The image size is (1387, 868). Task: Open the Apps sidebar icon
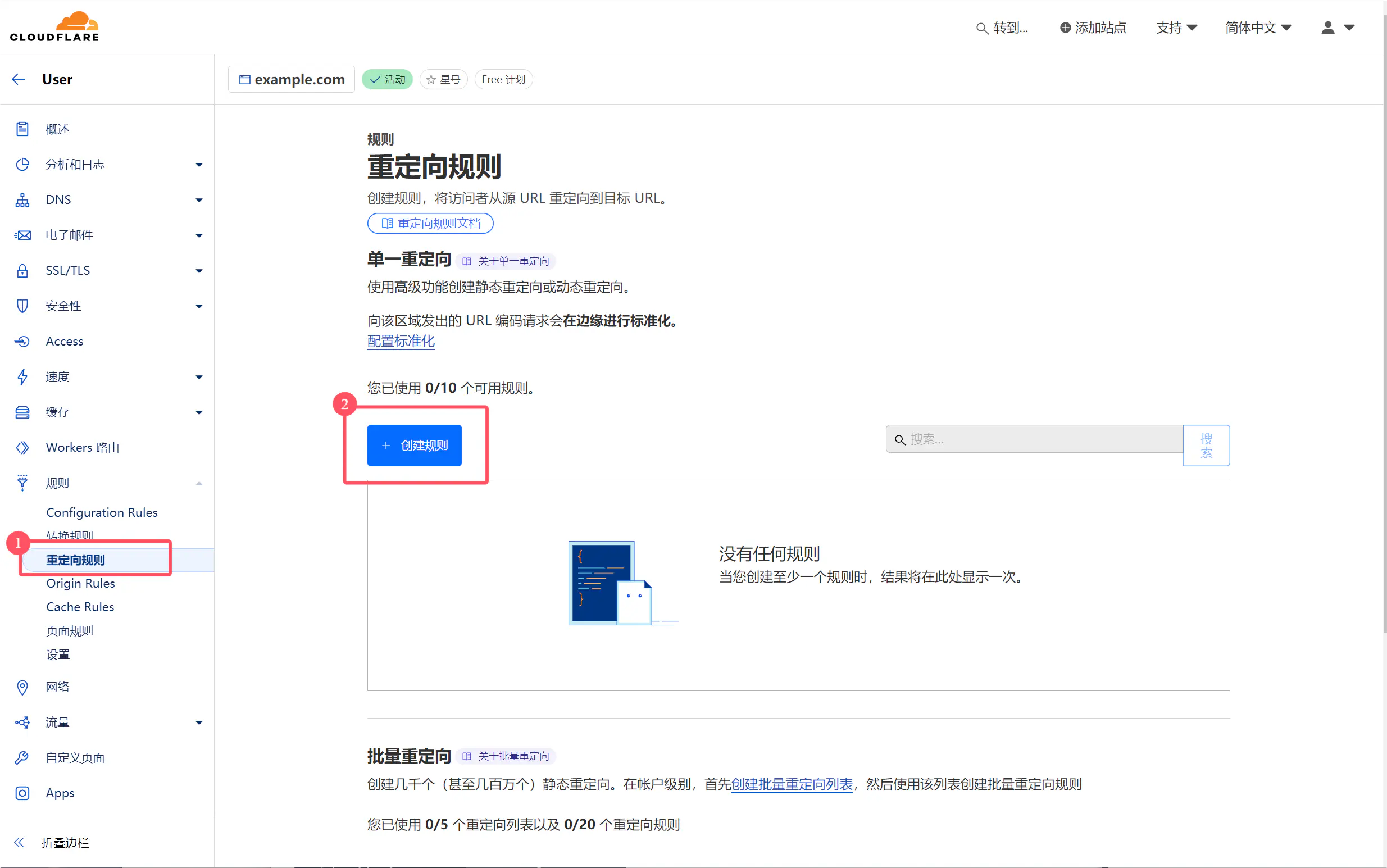tap(22, 793)
